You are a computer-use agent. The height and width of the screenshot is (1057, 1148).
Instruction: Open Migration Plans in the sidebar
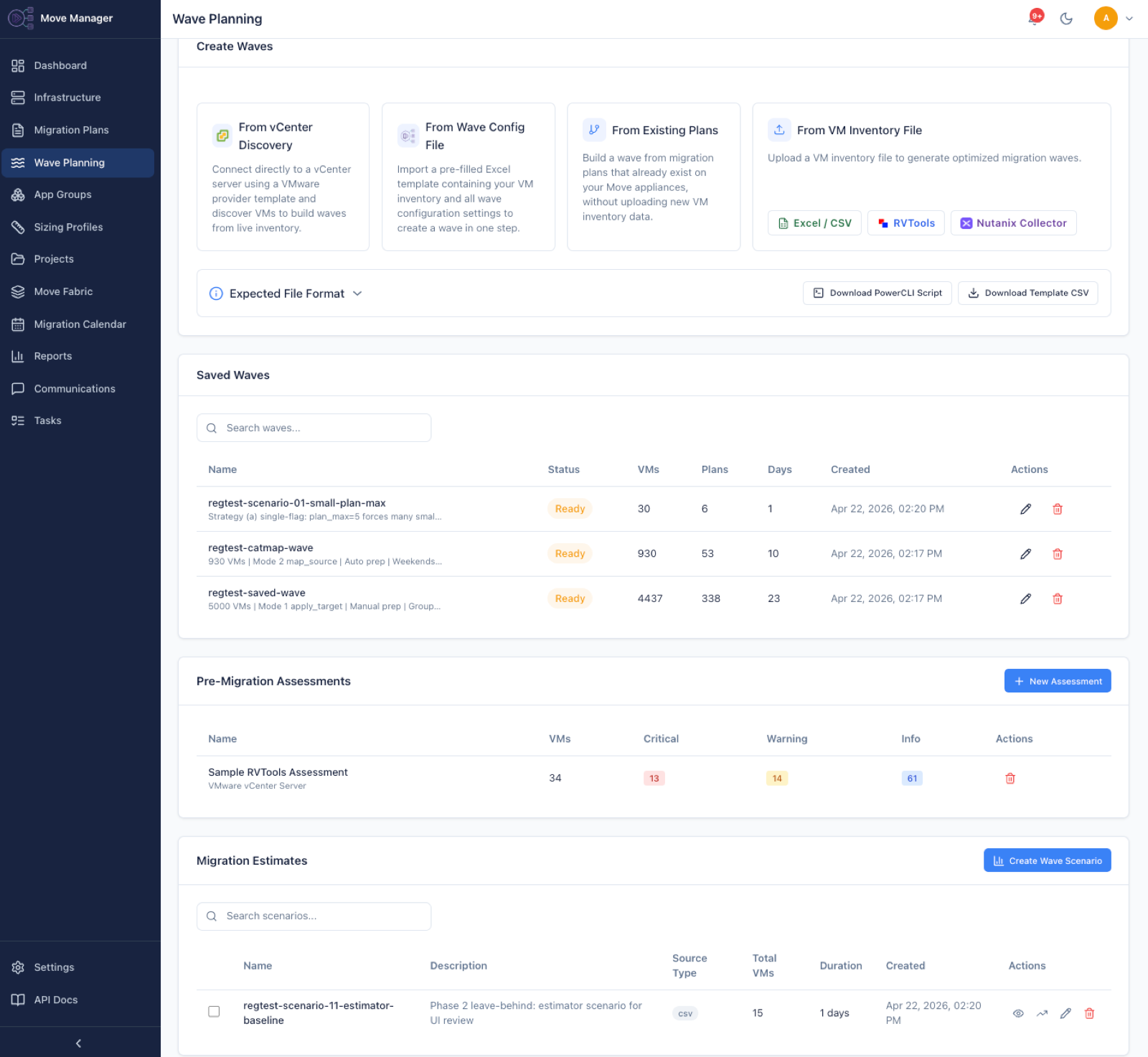tap(77, 130)
